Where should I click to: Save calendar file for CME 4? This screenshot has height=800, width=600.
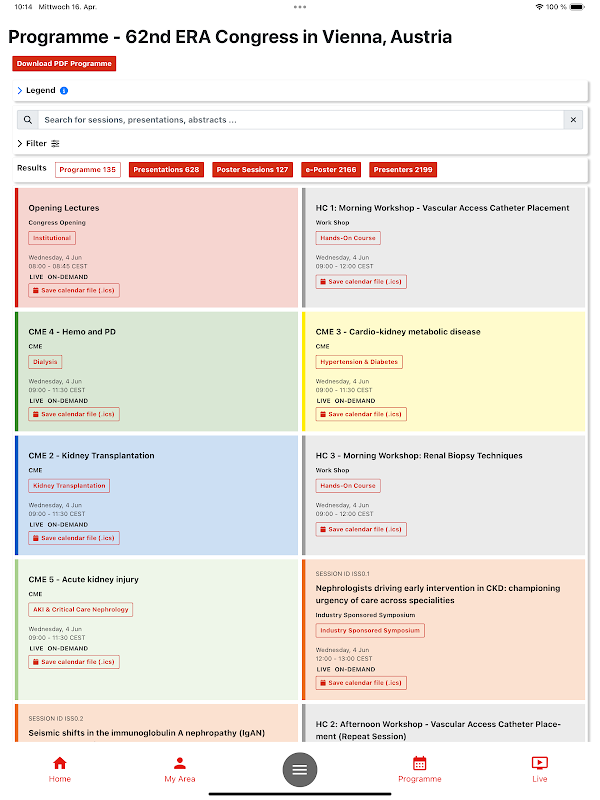point(74,414)
